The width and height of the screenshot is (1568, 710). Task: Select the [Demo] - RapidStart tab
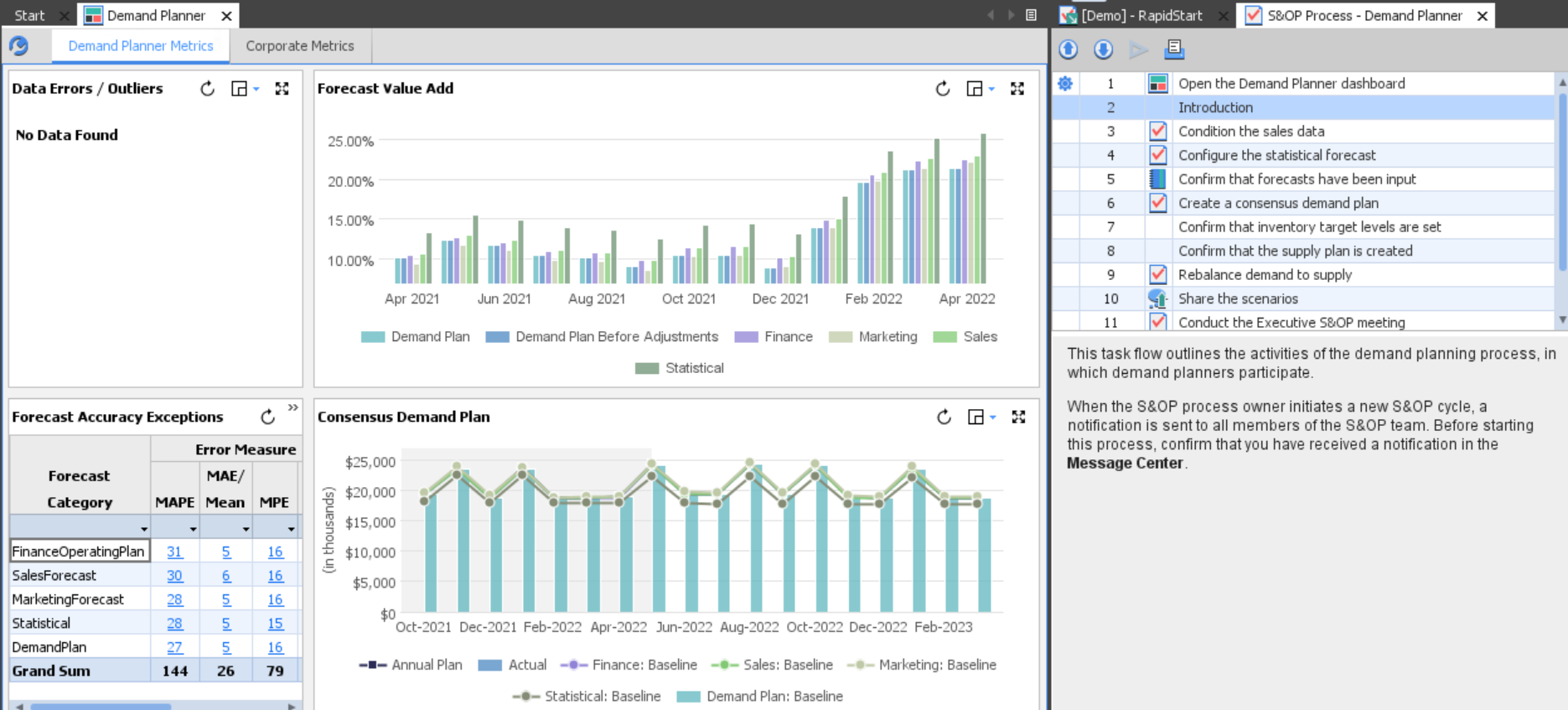[x=1141, y=15]
